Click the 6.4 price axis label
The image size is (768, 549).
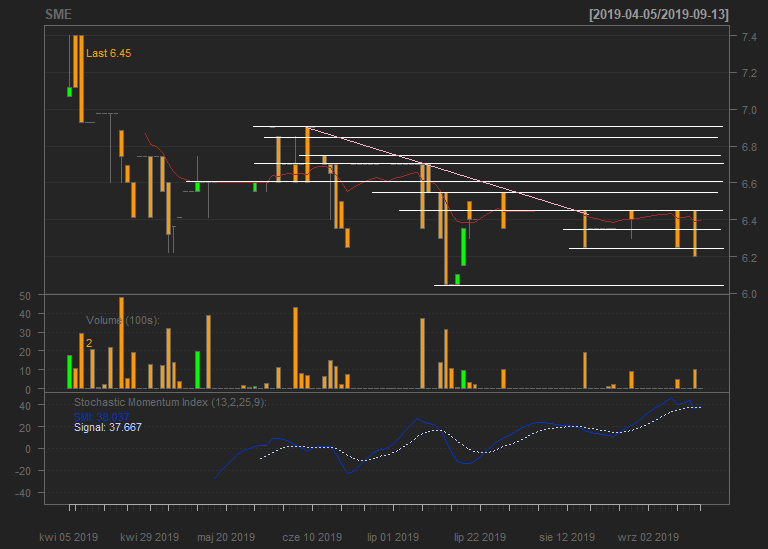(x=749, y=221)
